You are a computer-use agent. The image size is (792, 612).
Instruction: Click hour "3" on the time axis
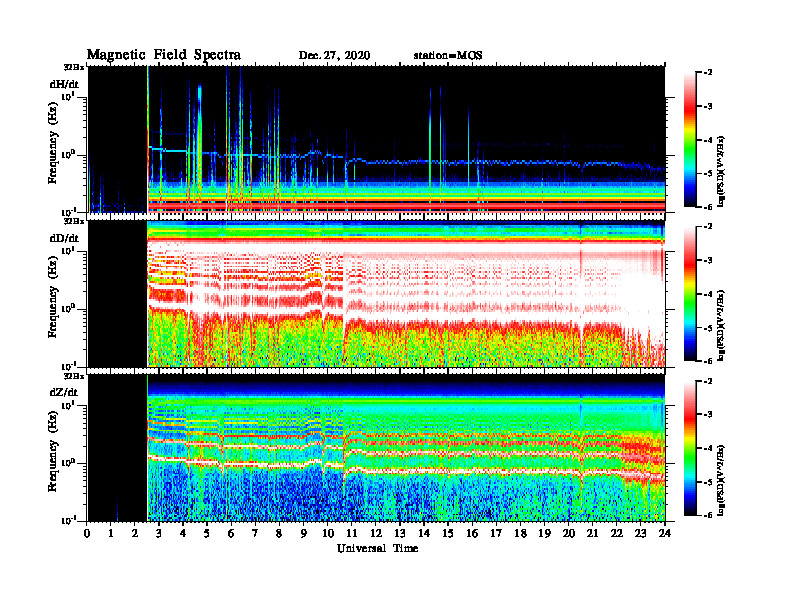point(159,533)
